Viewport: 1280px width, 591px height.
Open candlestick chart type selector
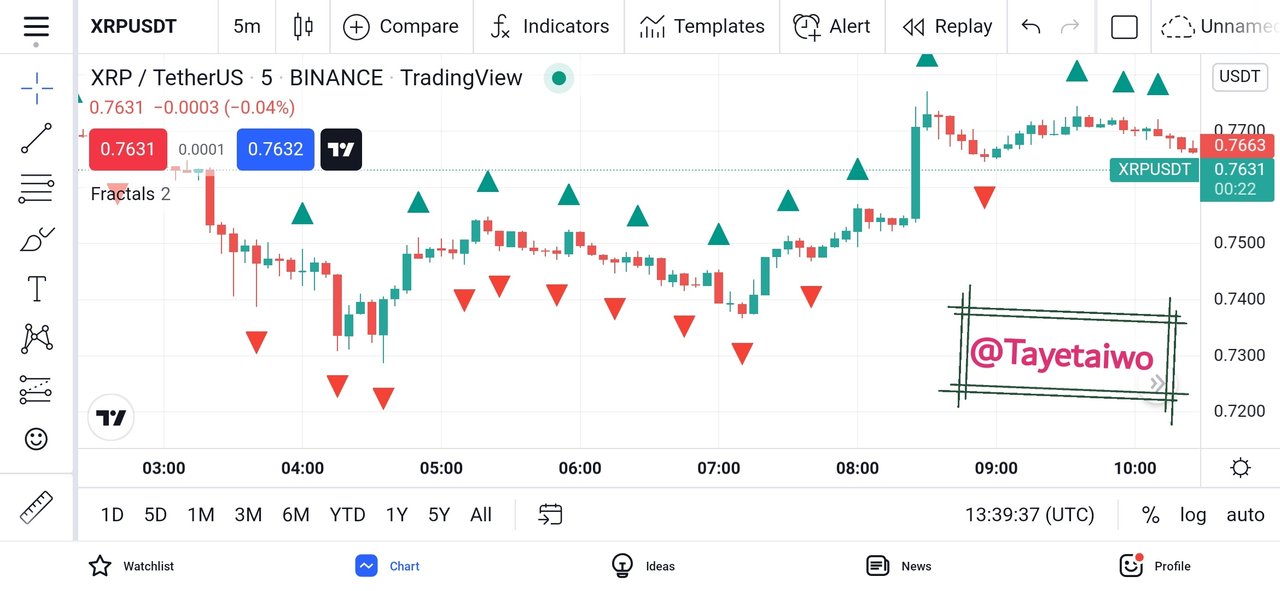pos(303,27)
